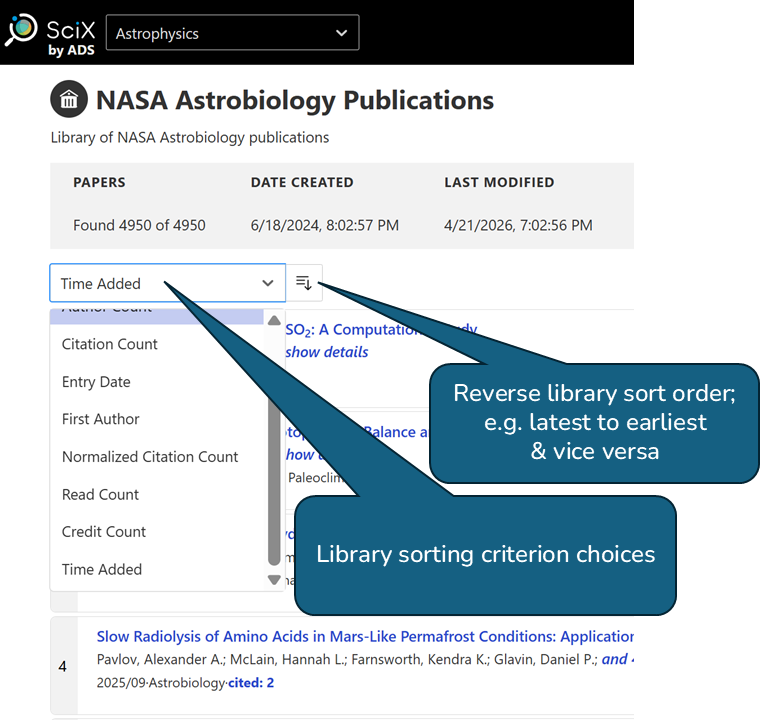Click the sort list scrollbar thumb
This screenshot has height=720, width=764.
274,446
